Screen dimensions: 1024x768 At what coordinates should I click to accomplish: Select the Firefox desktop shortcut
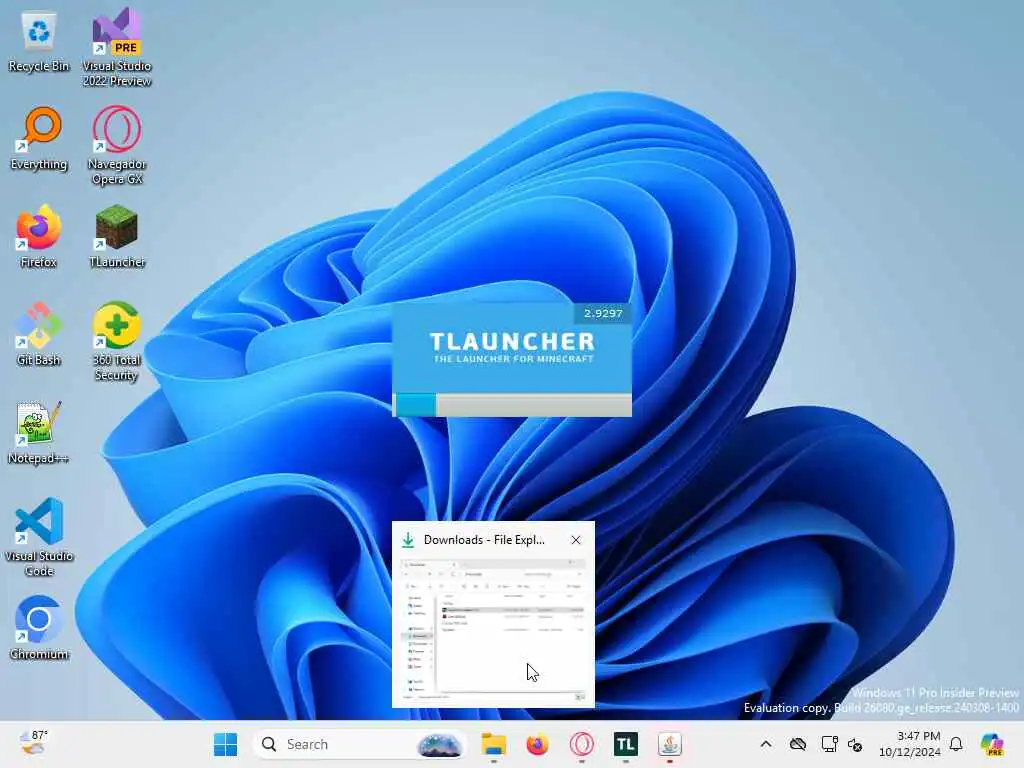tap(39, 236)
